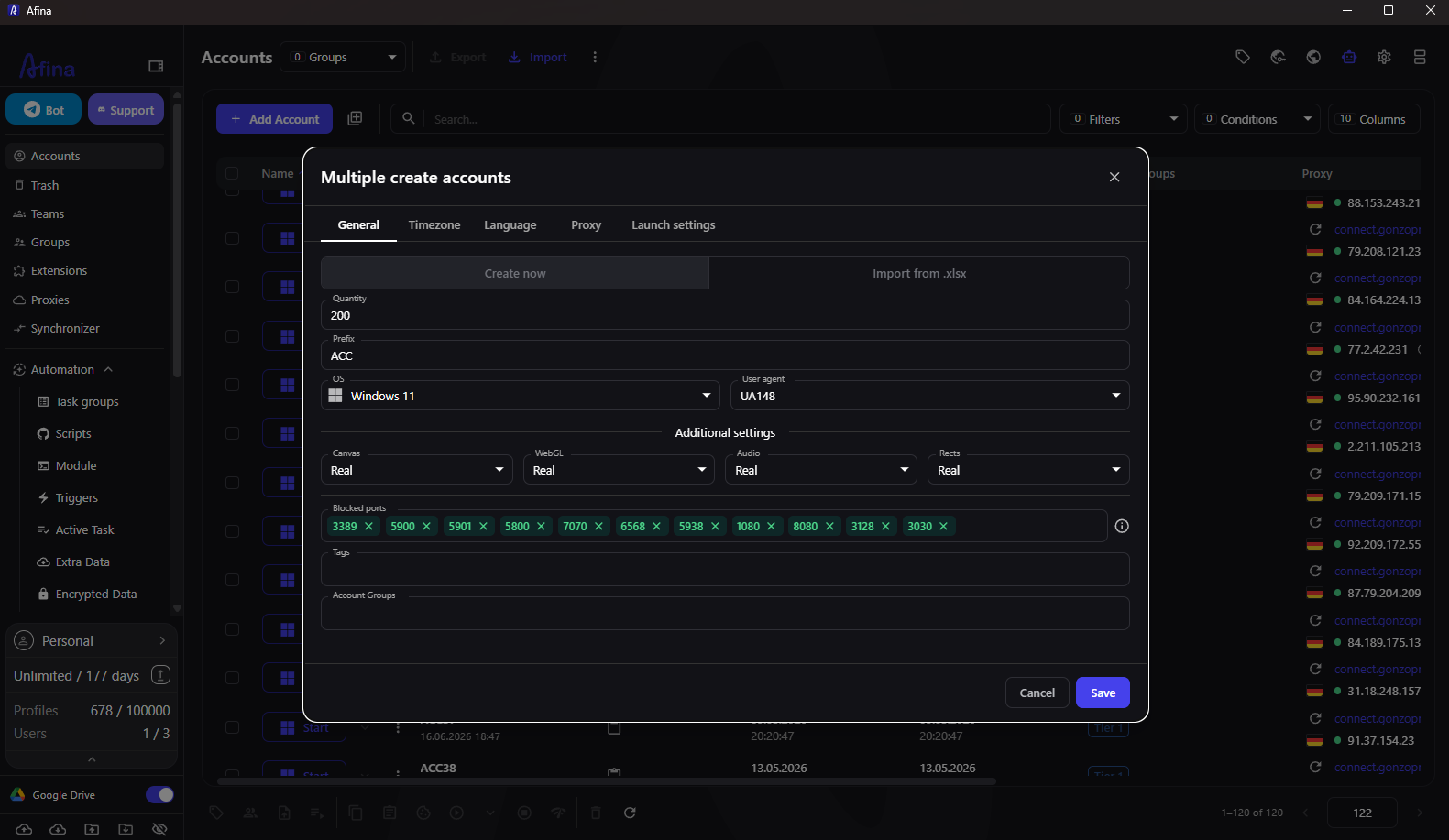Remove blocked port 6568
This screenshot has height=840, width=1449.
point(656,526)
